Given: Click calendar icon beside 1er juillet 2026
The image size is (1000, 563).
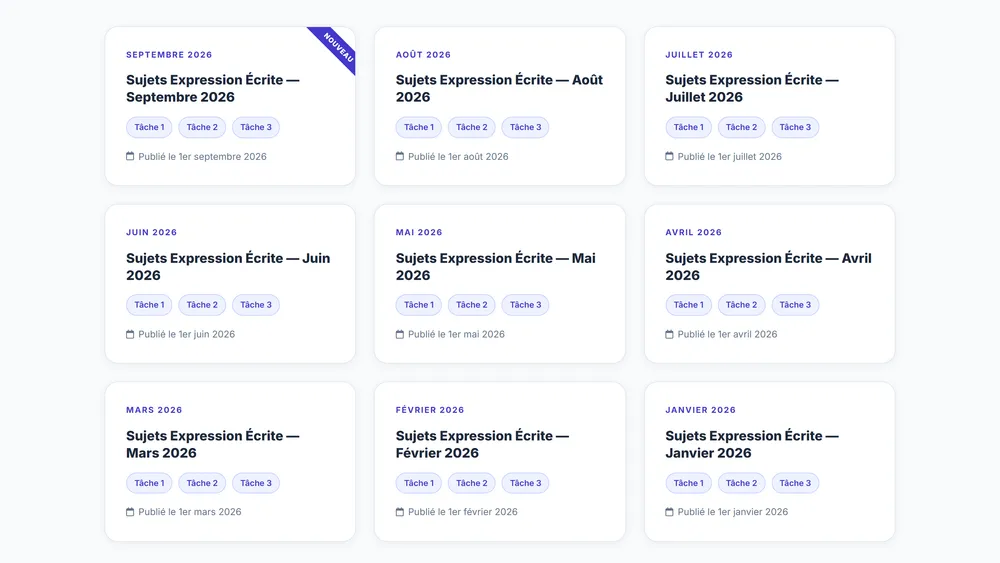Looking at the screenshot, I should point(670,156).
